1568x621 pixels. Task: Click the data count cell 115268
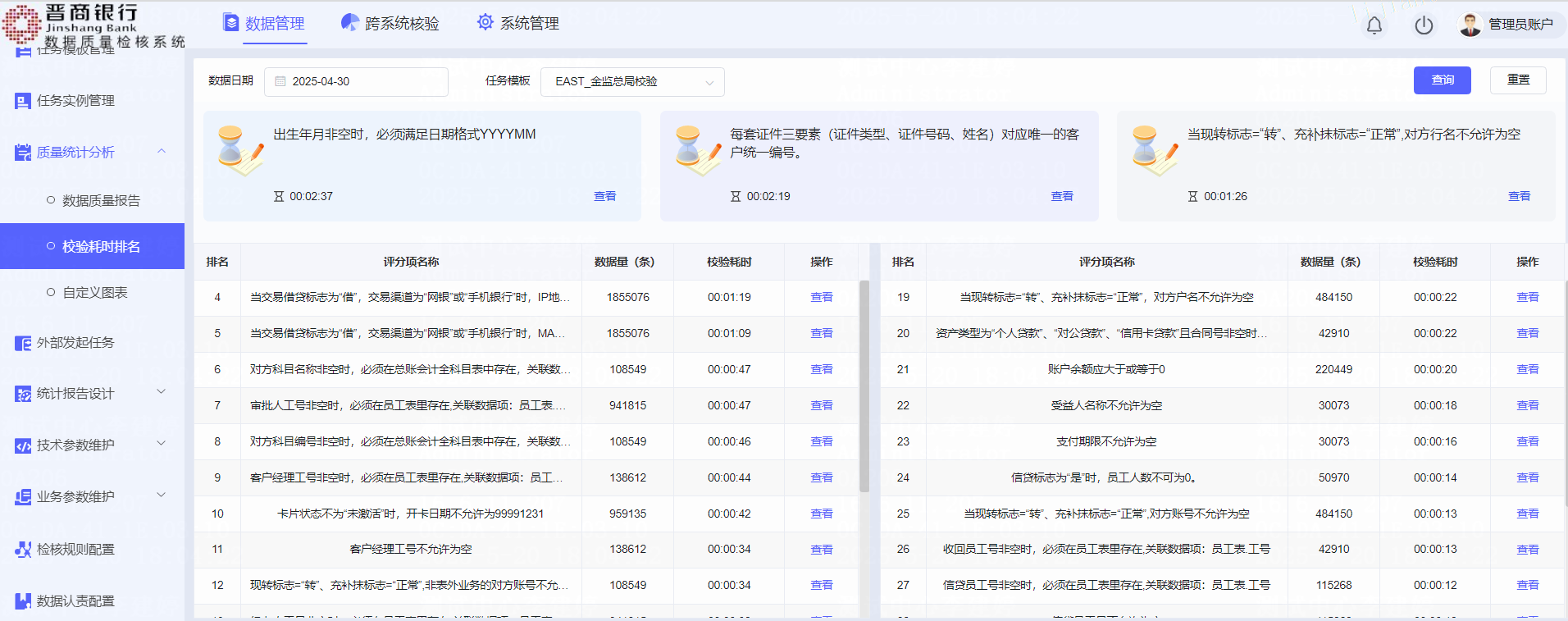click(x=1333, y=585)
